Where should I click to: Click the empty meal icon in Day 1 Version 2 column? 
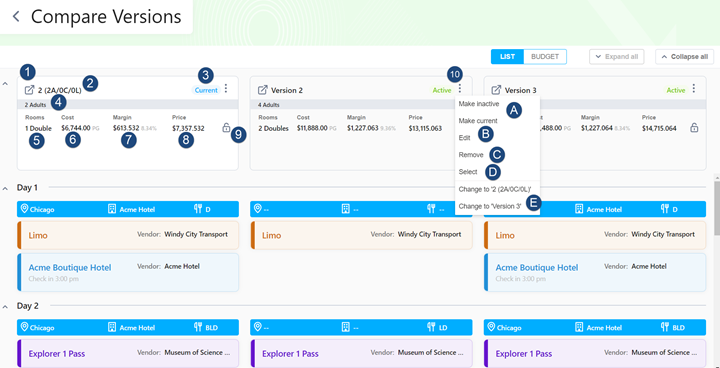coord(431,209)
